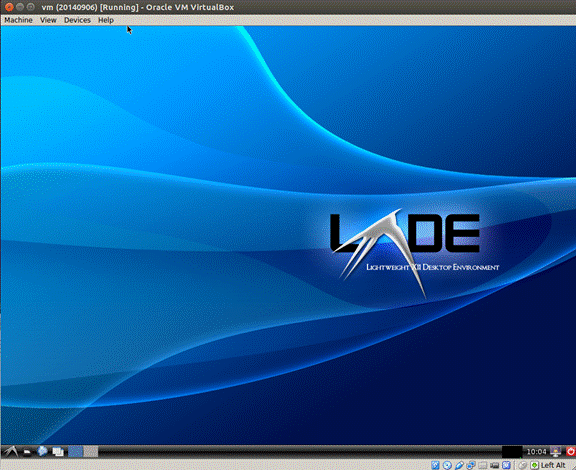Screen dimensions: 576x470
Task: Click the USB devices status icon
Action: (459, 465)
